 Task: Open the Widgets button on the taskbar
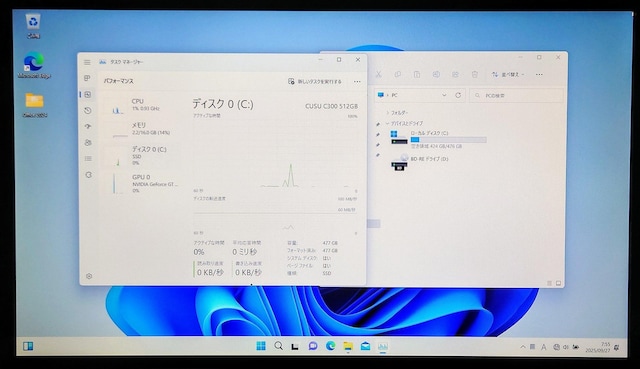click(28, 346)
